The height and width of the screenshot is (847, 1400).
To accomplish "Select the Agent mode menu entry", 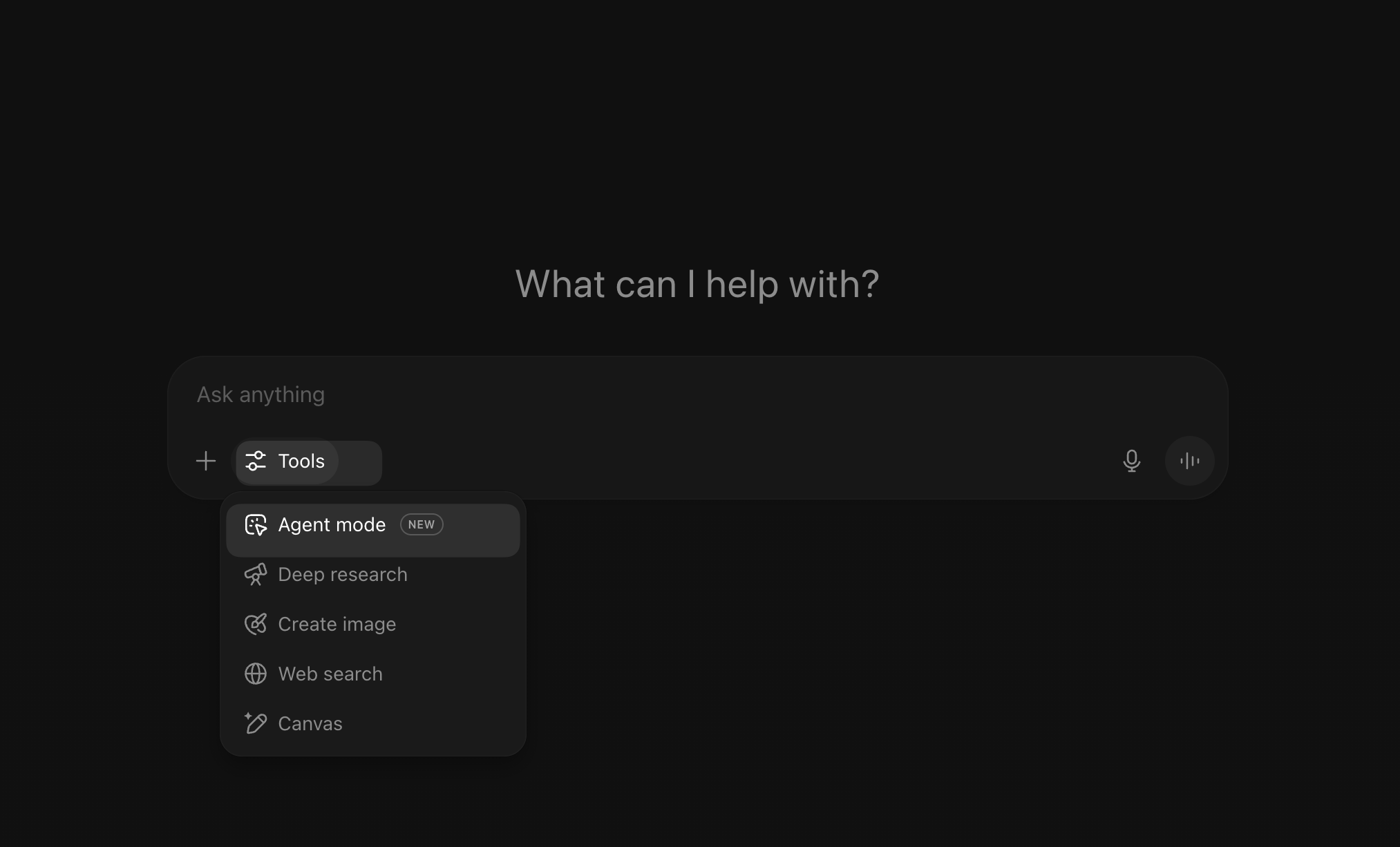I will [332, 525].
